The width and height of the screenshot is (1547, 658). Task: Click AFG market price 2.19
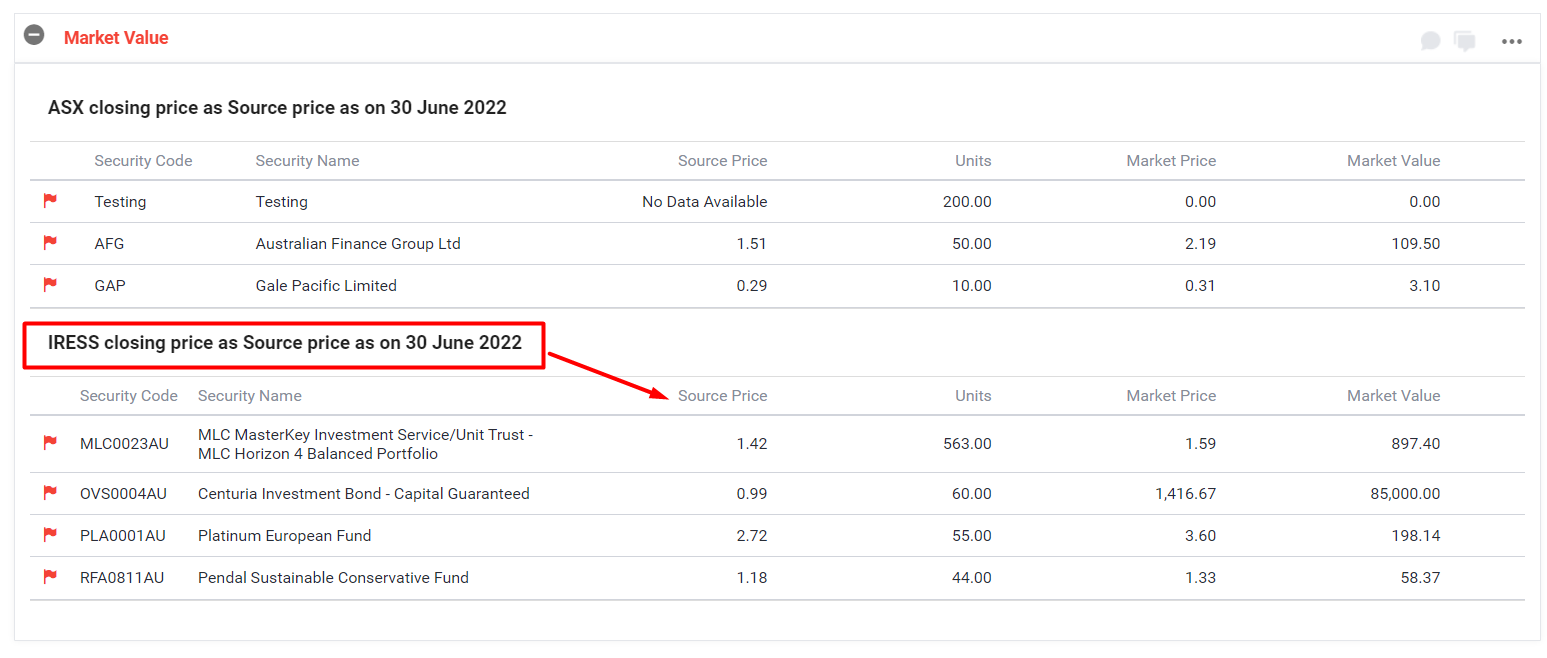(1200, 244)
